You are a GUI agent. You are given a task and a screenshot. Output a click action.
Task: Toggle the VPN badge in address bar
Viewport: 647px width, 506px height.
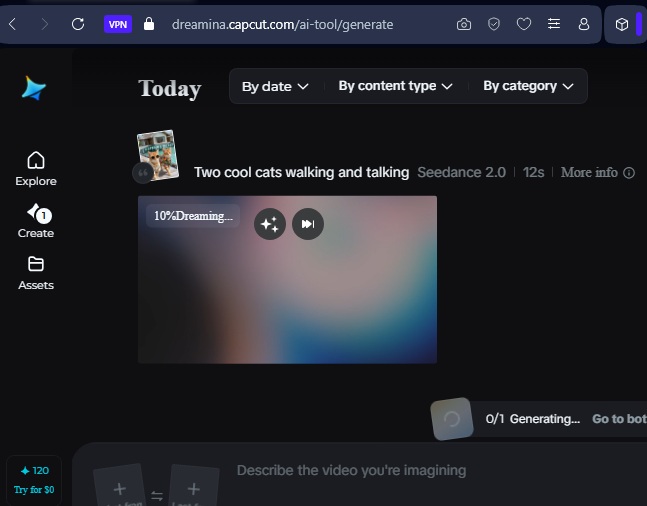(118, 24)
